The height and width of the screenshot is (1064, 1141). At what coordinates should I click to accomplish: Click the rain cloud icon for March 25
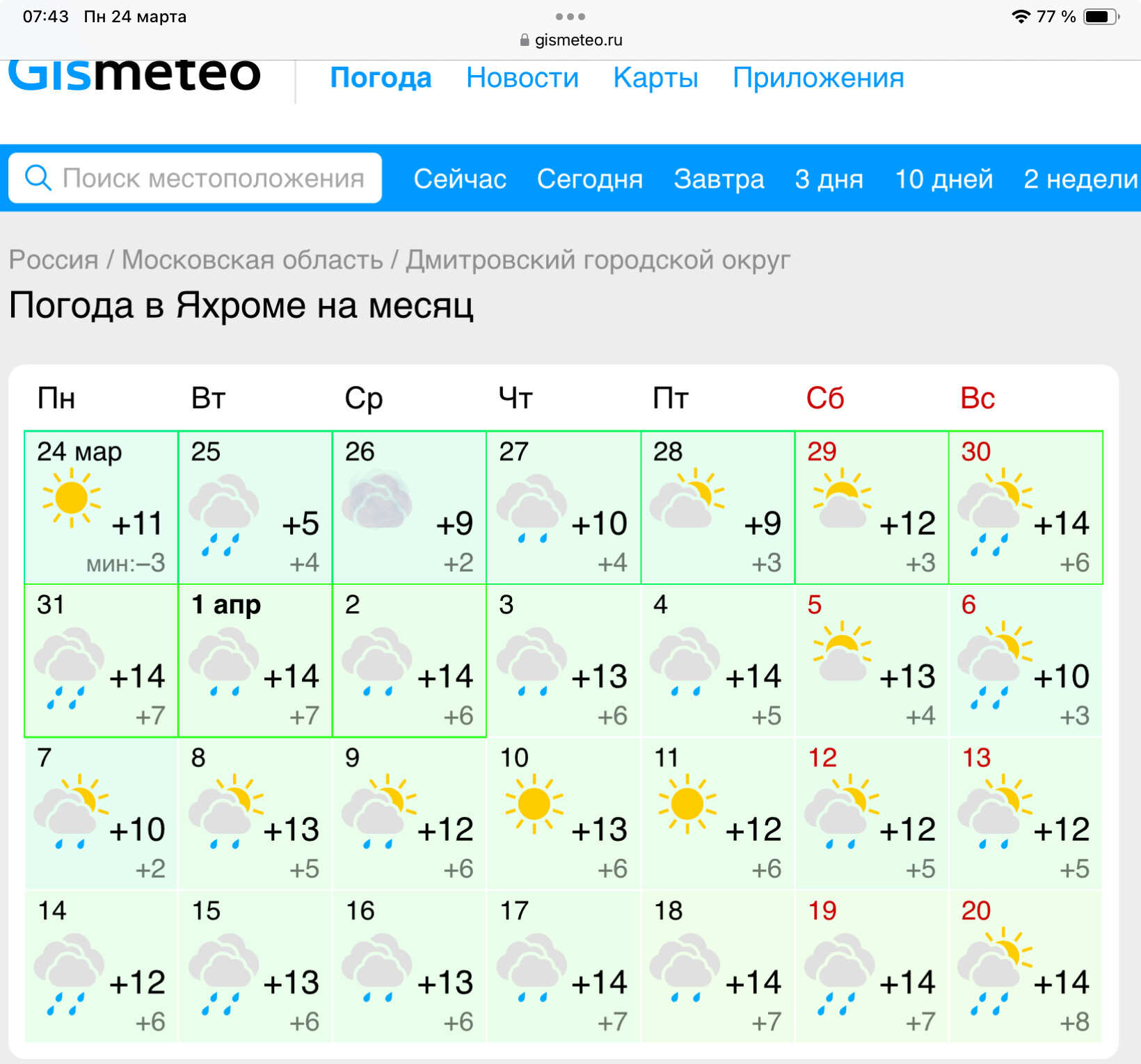pyautogui.click(x=223, y=515)
